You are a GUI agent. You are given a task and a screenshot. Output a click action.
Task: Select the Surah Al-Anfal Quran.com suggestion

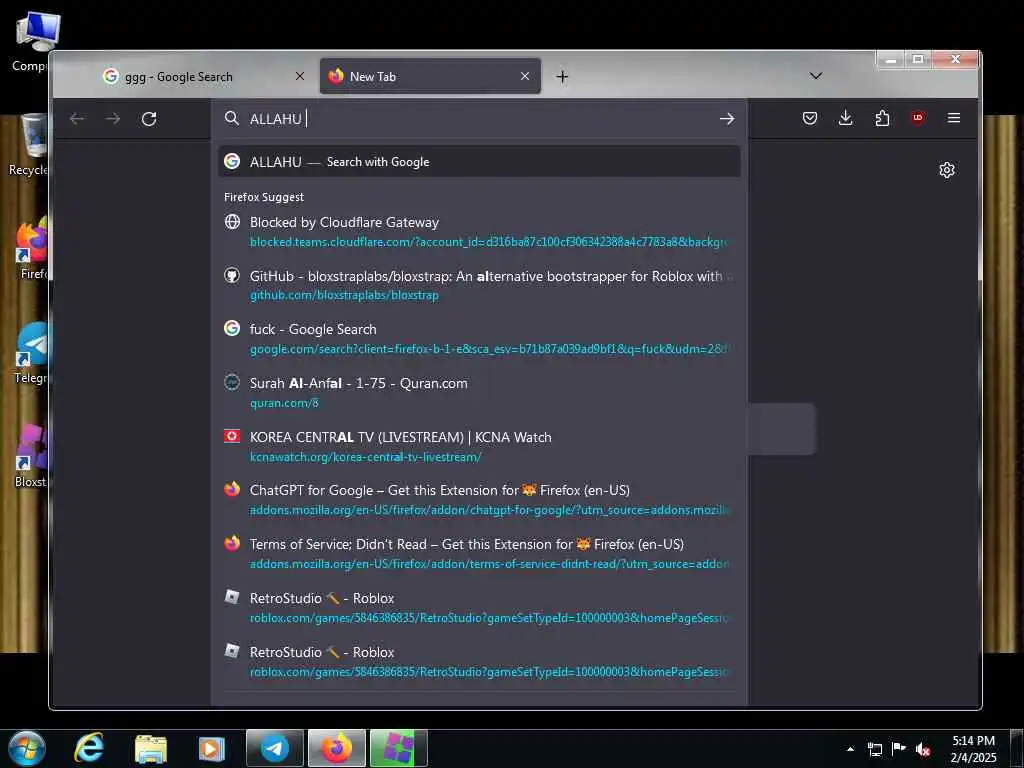pyautogui.click(x=479, y=392)
